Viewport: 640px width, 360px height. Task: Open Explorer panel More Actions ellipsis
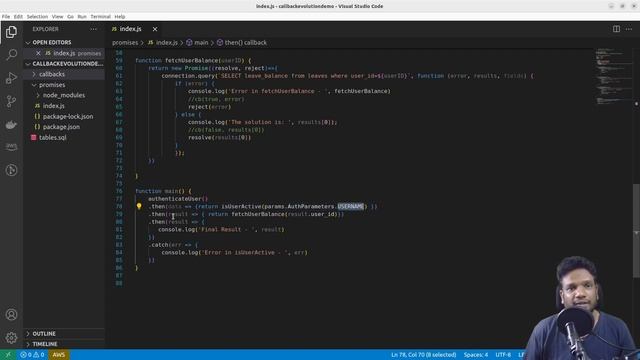coord(93,29)
